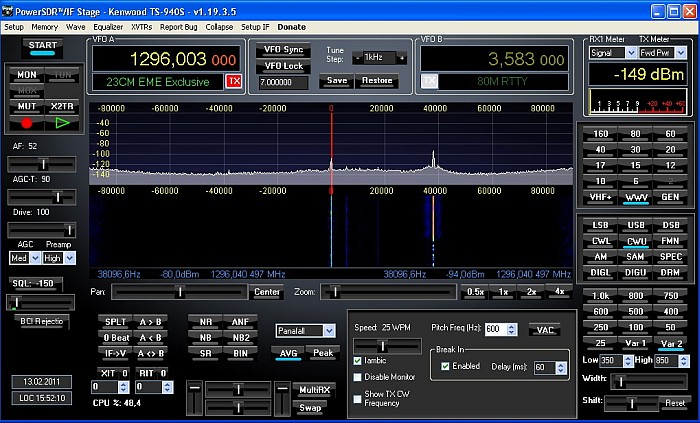Viewport: 700px width, 423px height.
Task: Adjust the Break In Delay stepper
Action: coord(562,368)
